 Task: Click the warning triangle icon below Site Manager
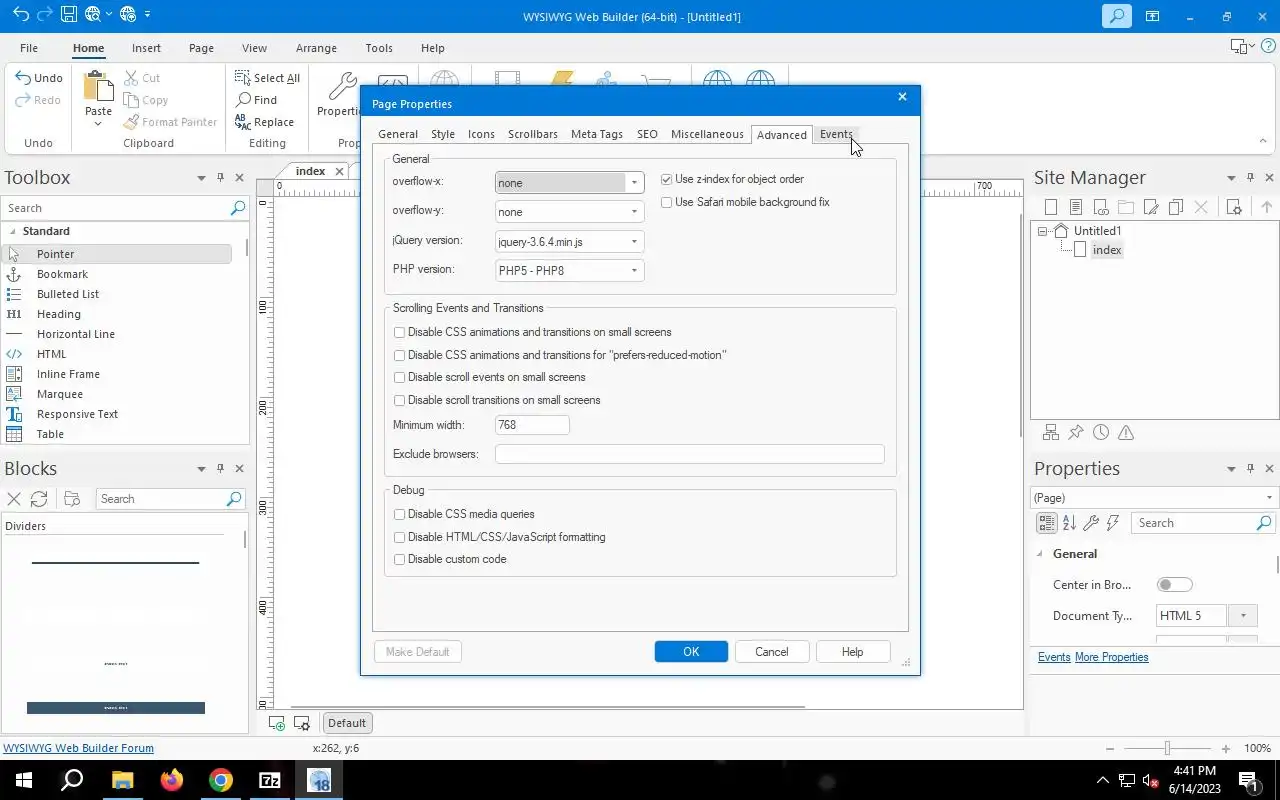coord(1126,433)
